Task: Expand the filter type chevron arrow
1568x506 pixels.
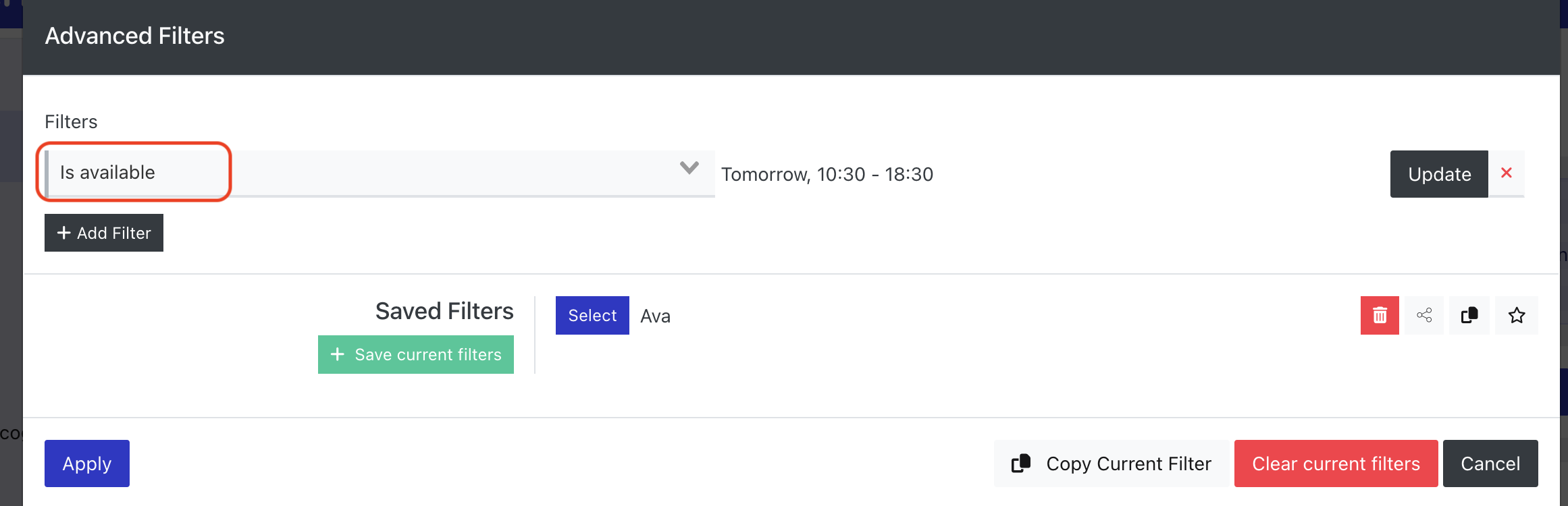Action: pyautogui.click(x=689, y=168)
